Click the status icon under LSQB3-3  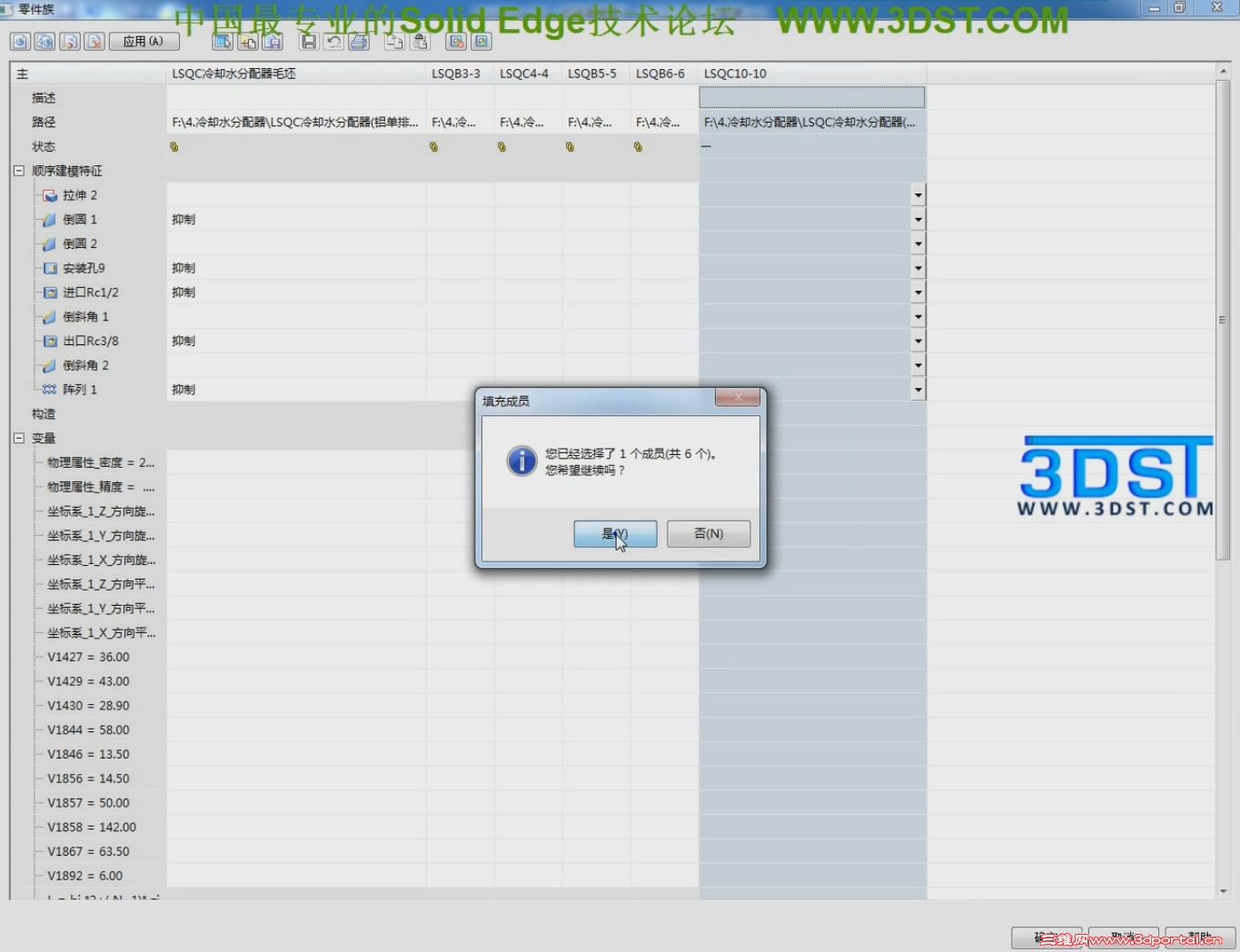point(434,146)
